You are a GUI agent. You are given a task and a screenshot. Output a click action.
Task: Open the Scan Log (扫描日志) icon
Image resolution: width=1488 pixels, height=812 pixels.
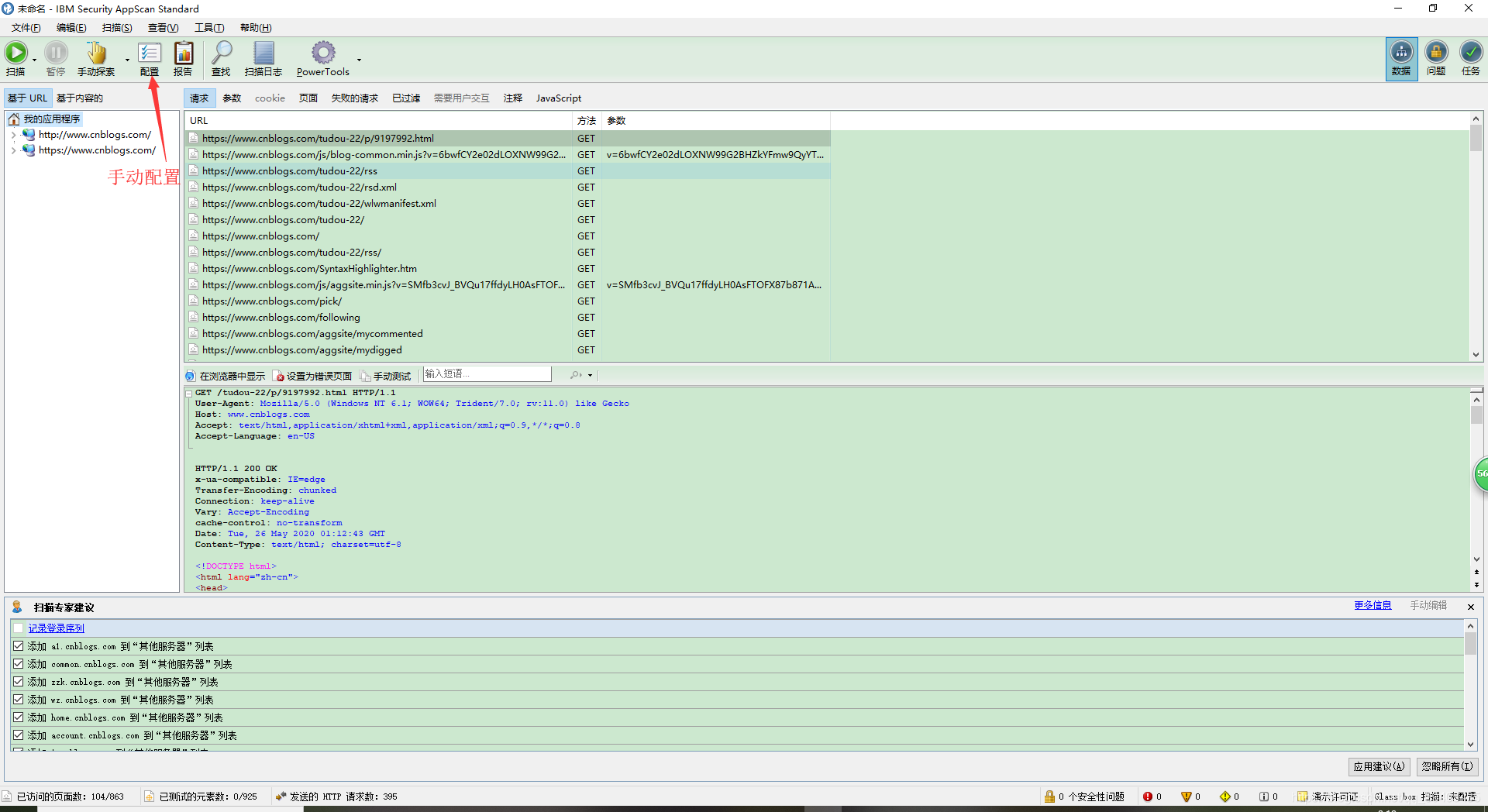[263, 53]
